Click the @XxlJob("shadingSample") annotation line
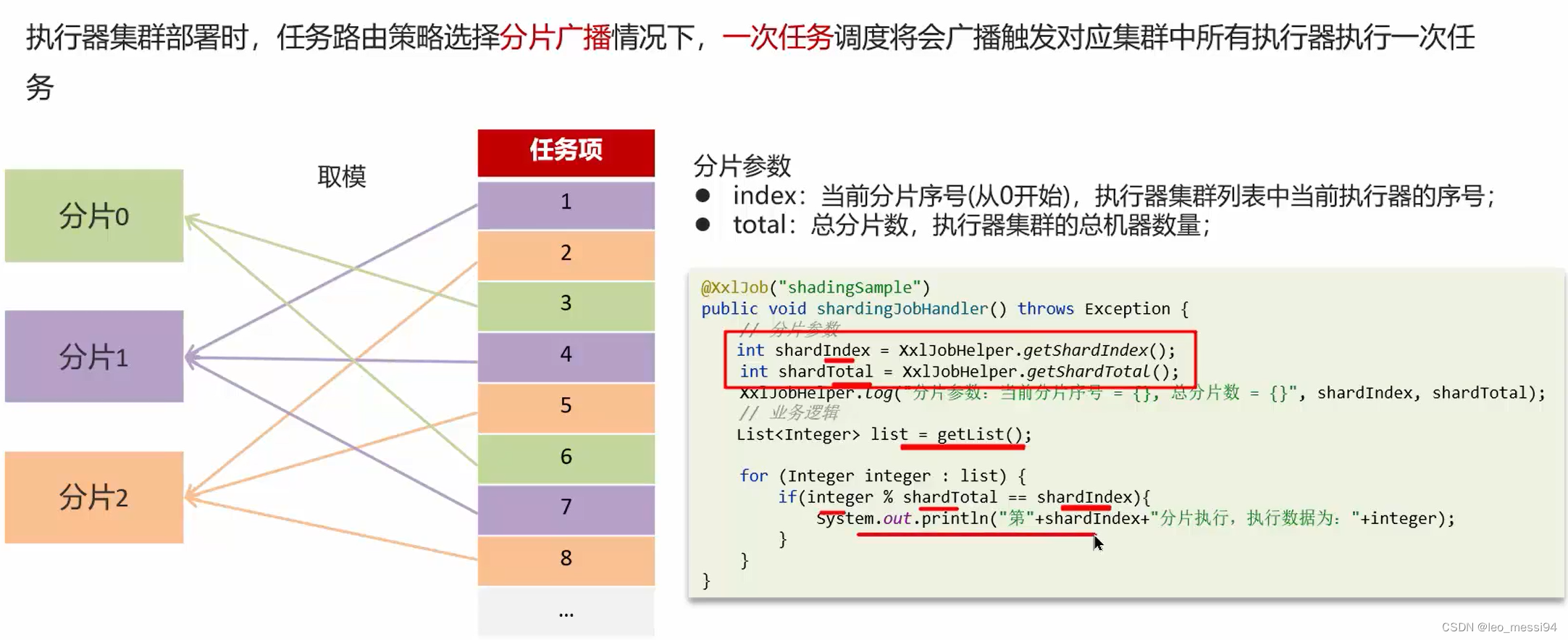1568x640 pixels. coord(815,288)
